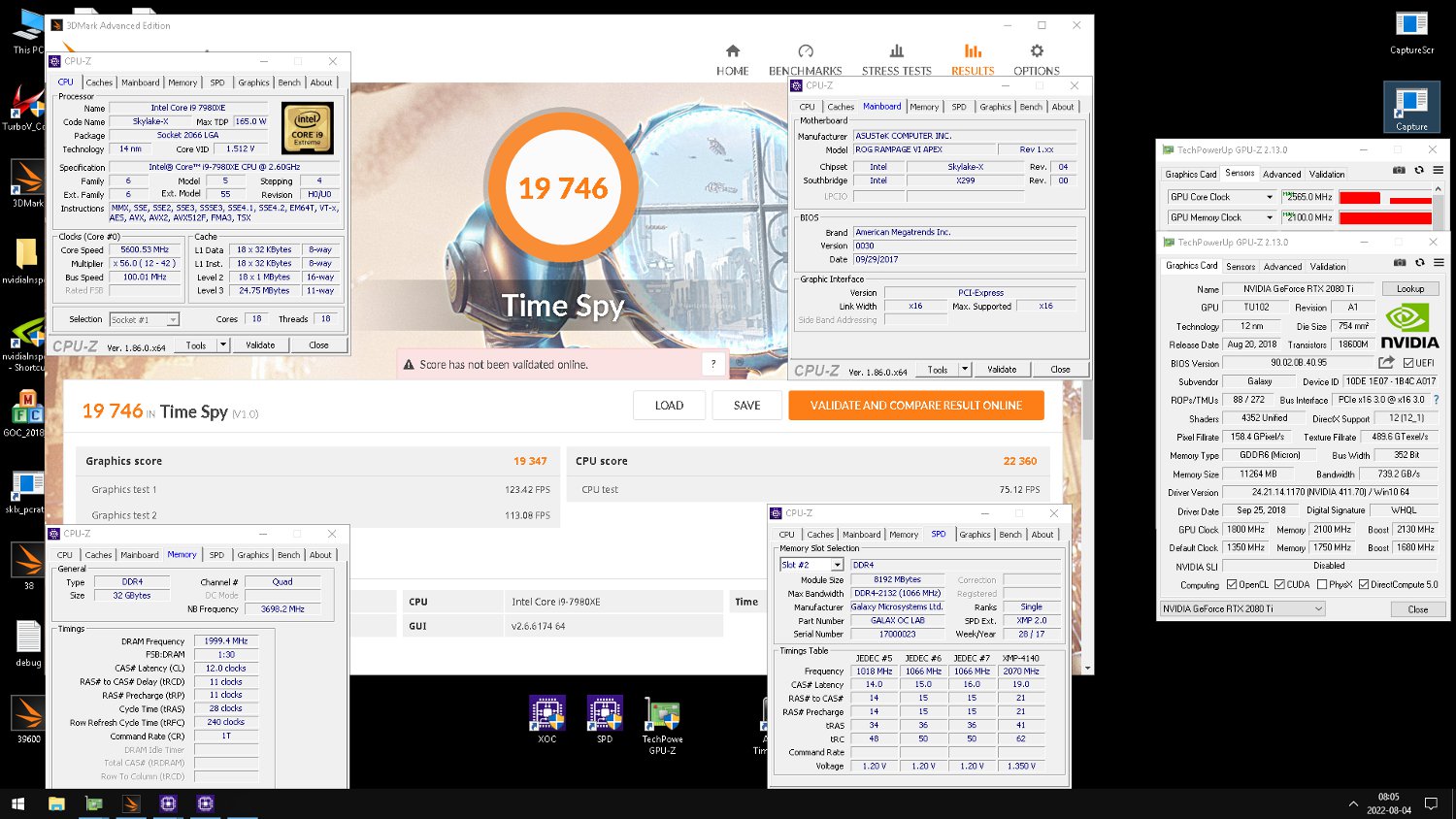Click the GPU-Z Sensors list scrollbar
This screenshot has width=1456, height=819.
coord(1440,208)
